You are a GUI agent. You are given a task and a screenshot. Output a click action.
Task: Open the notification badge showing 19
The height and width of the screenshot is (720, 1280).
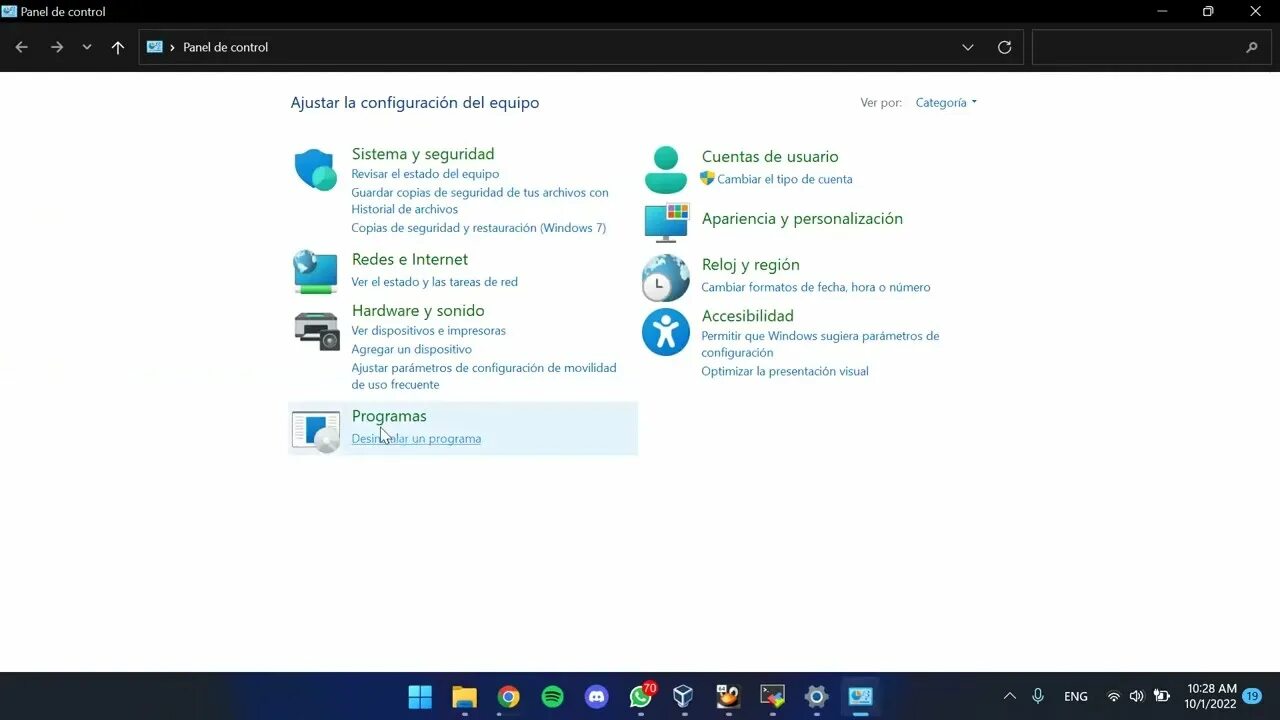pyautogui.click(x=1252, y=696)
